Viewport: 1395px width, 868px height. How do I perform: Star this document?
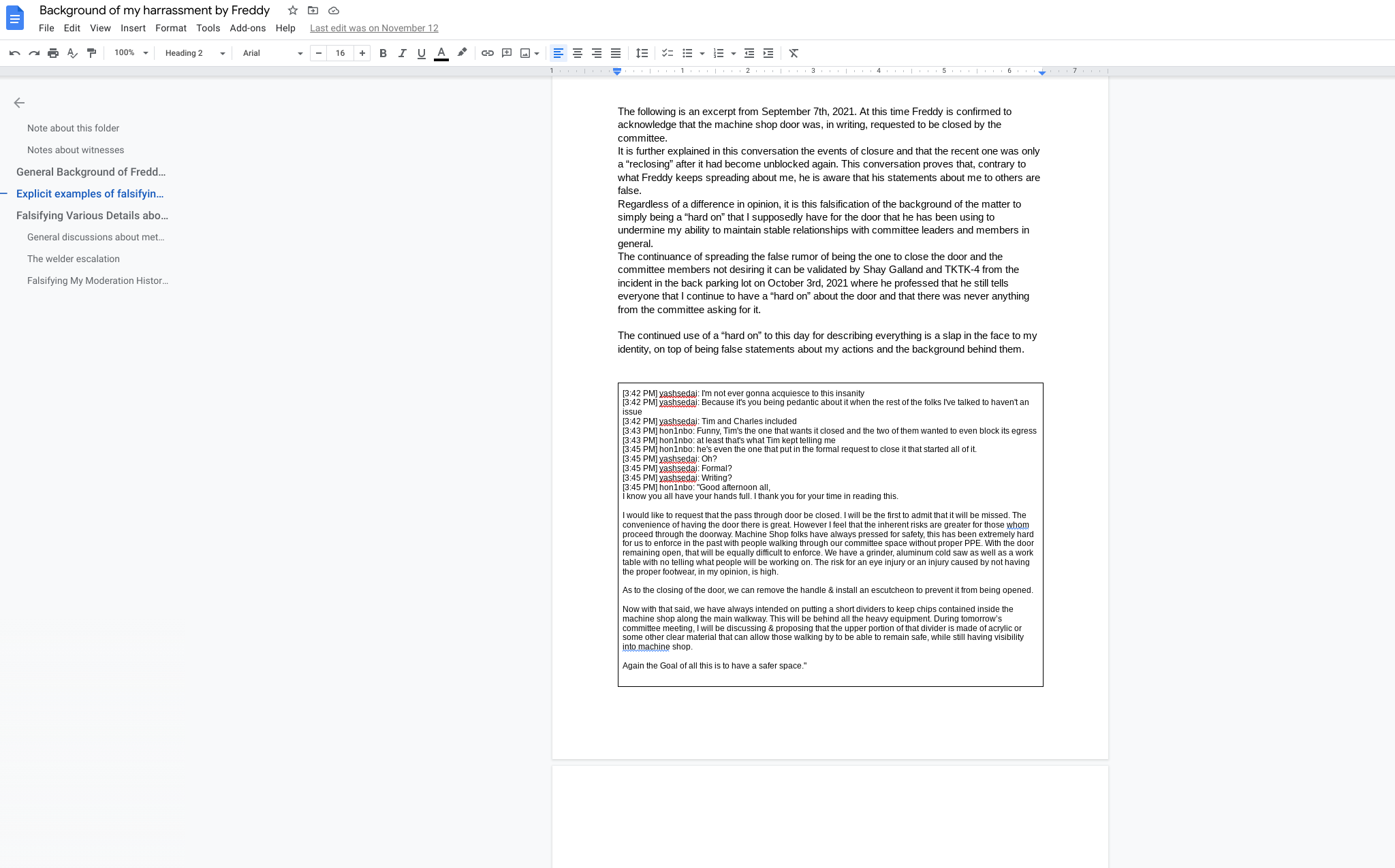[293, 10]
